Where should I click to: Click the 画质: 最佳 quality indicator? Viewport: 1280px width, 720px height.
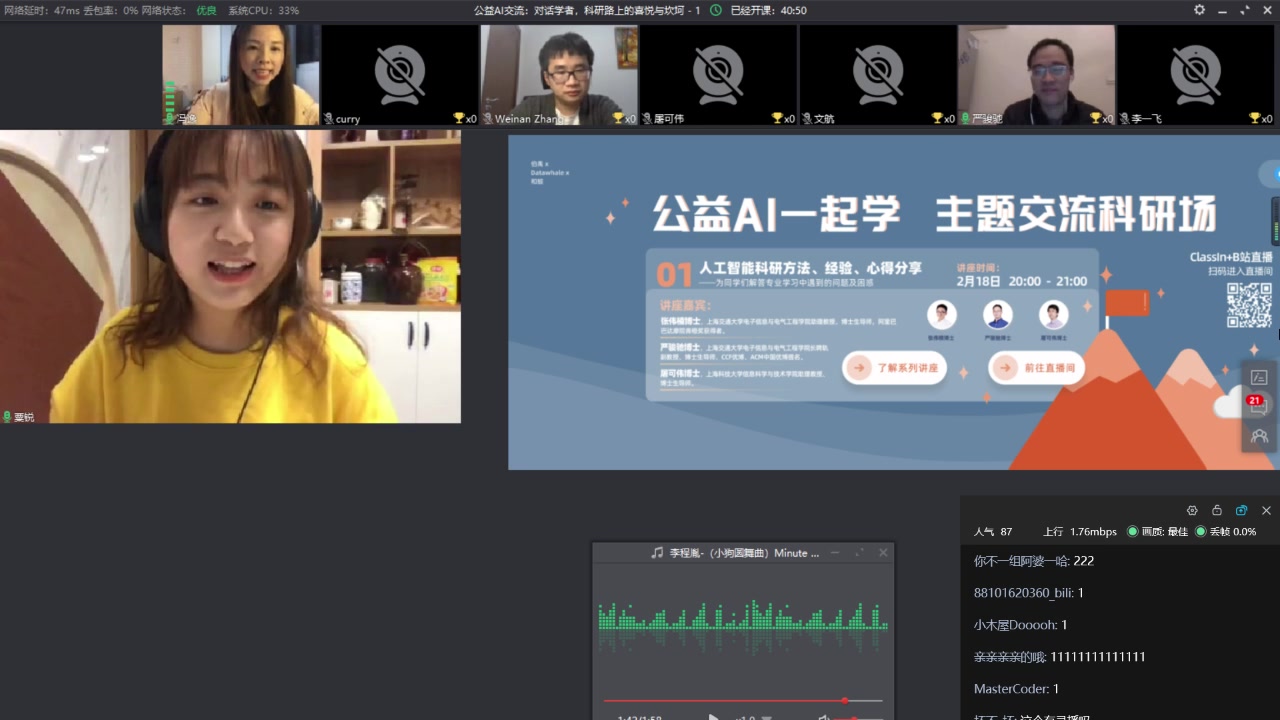pyautogui.click(x=1158, y=531)
